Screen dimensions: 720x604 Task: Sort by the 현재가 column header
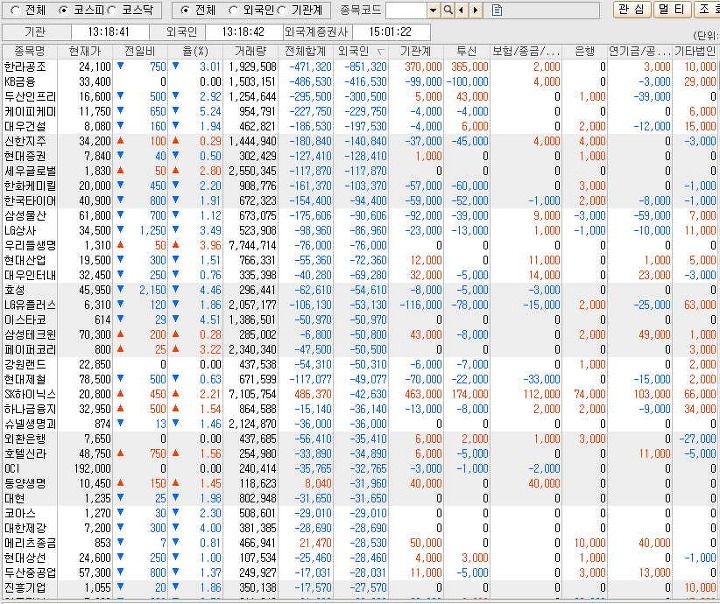[x=85, y=51]
